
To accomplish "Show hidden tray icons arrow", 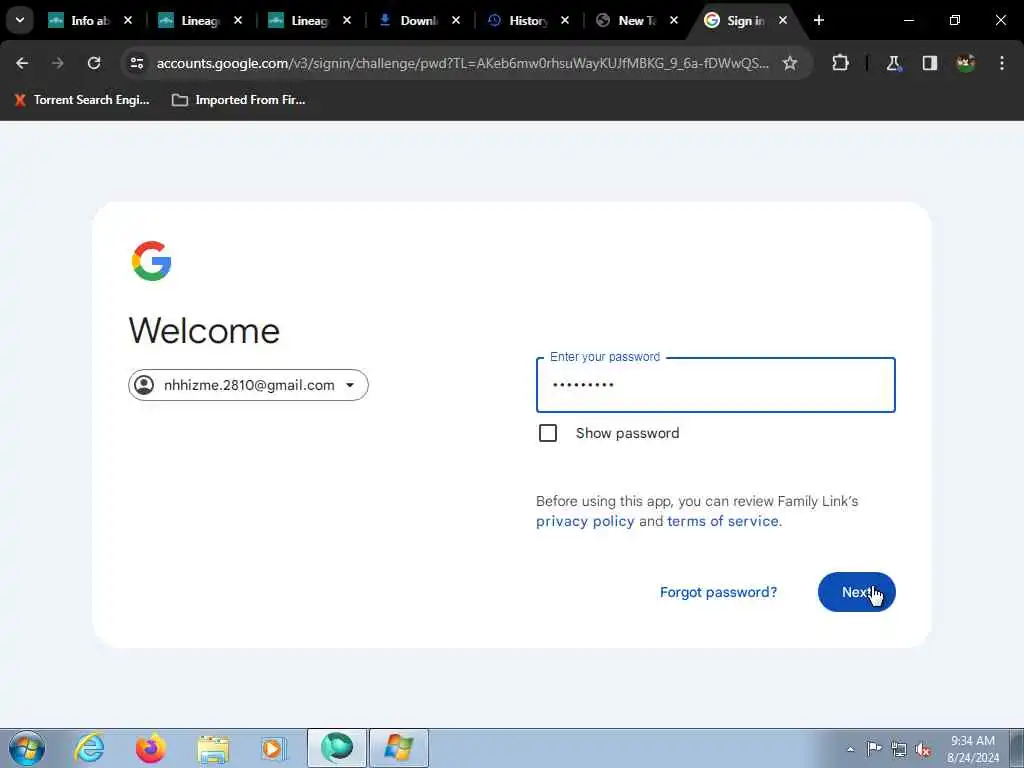I will [x=850, y=749].
